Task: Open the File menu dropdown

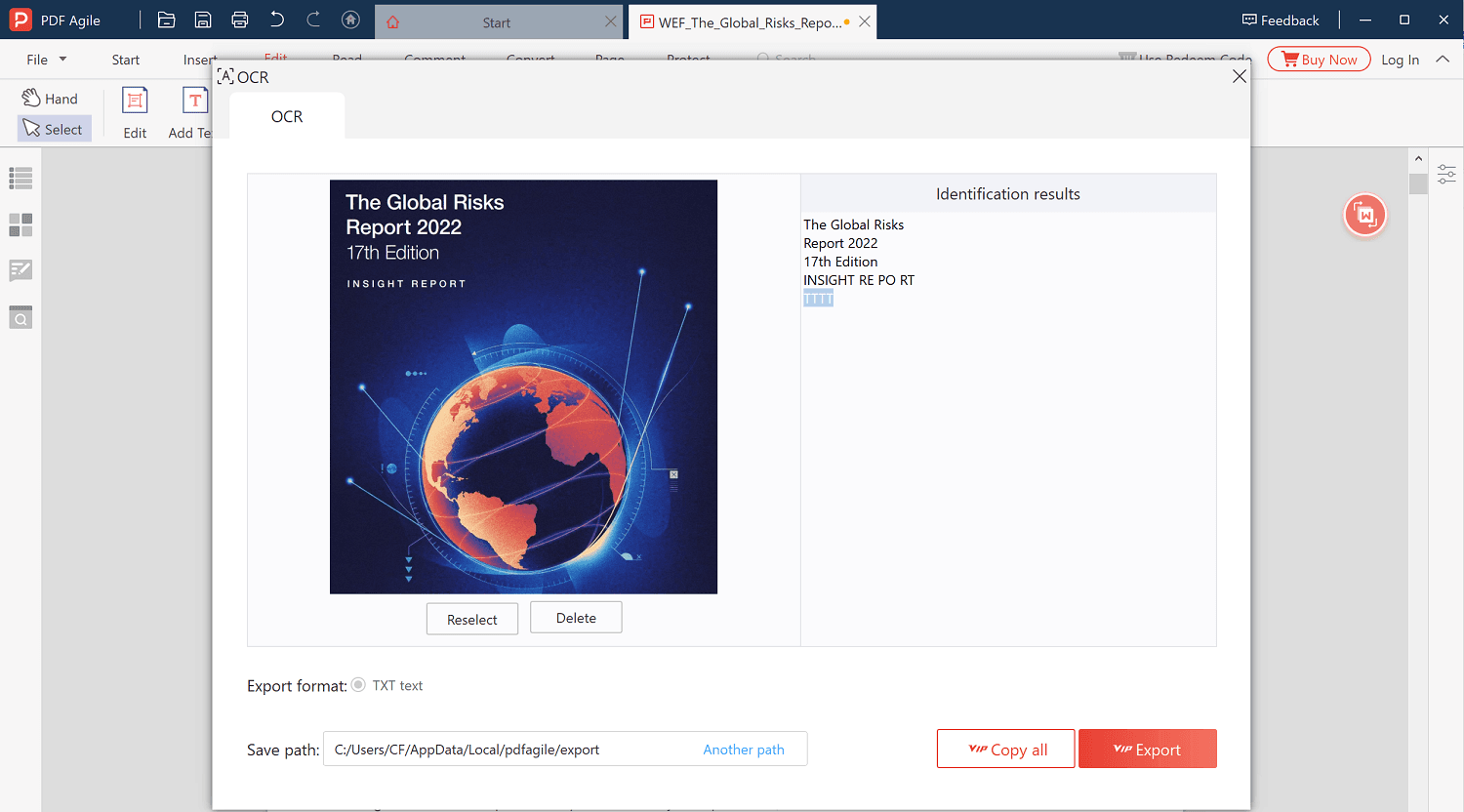Action: pos(47,60)
